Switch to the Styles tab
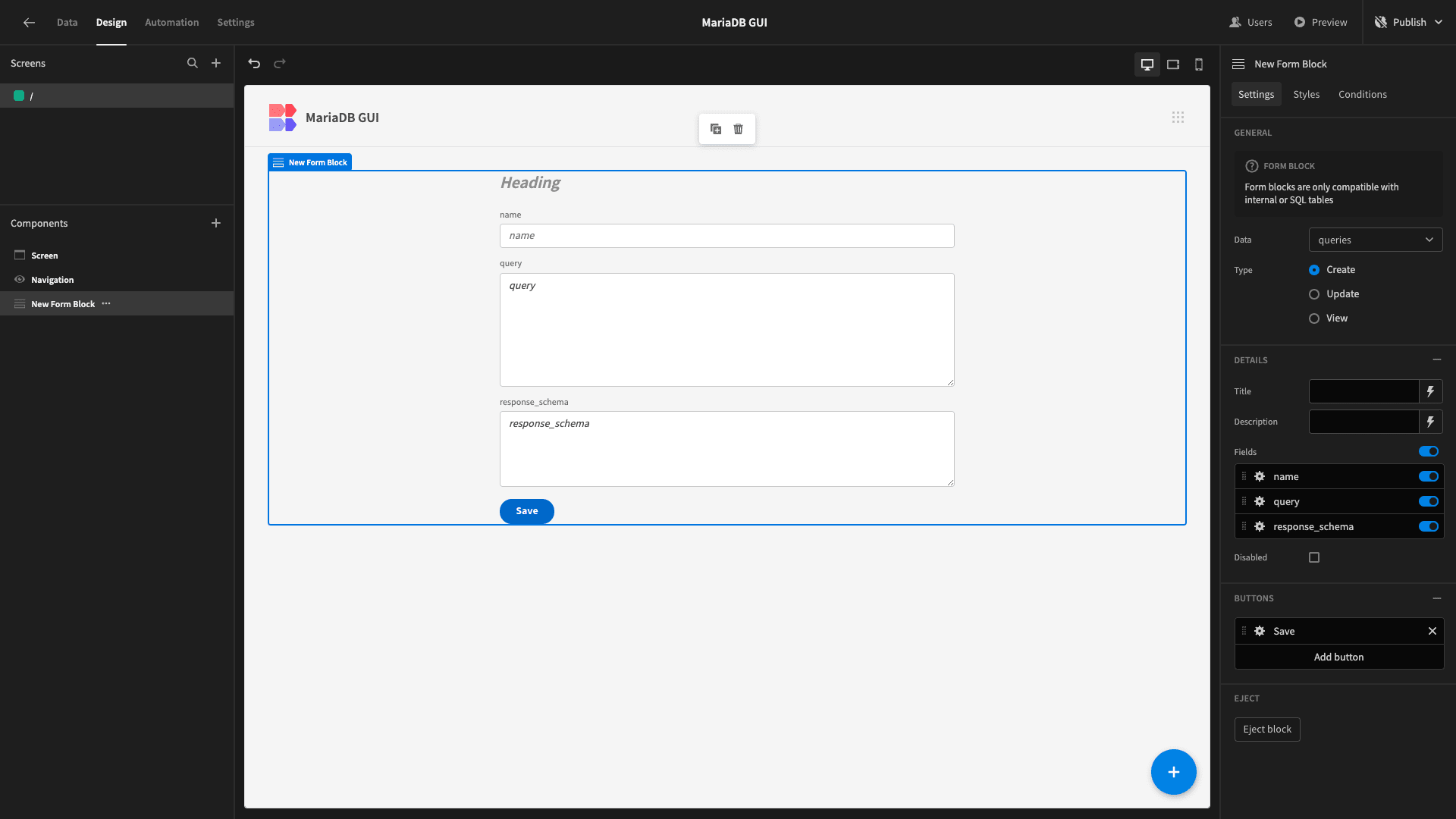Screen dimensions: 1456x819 [x=1307, y=95]
